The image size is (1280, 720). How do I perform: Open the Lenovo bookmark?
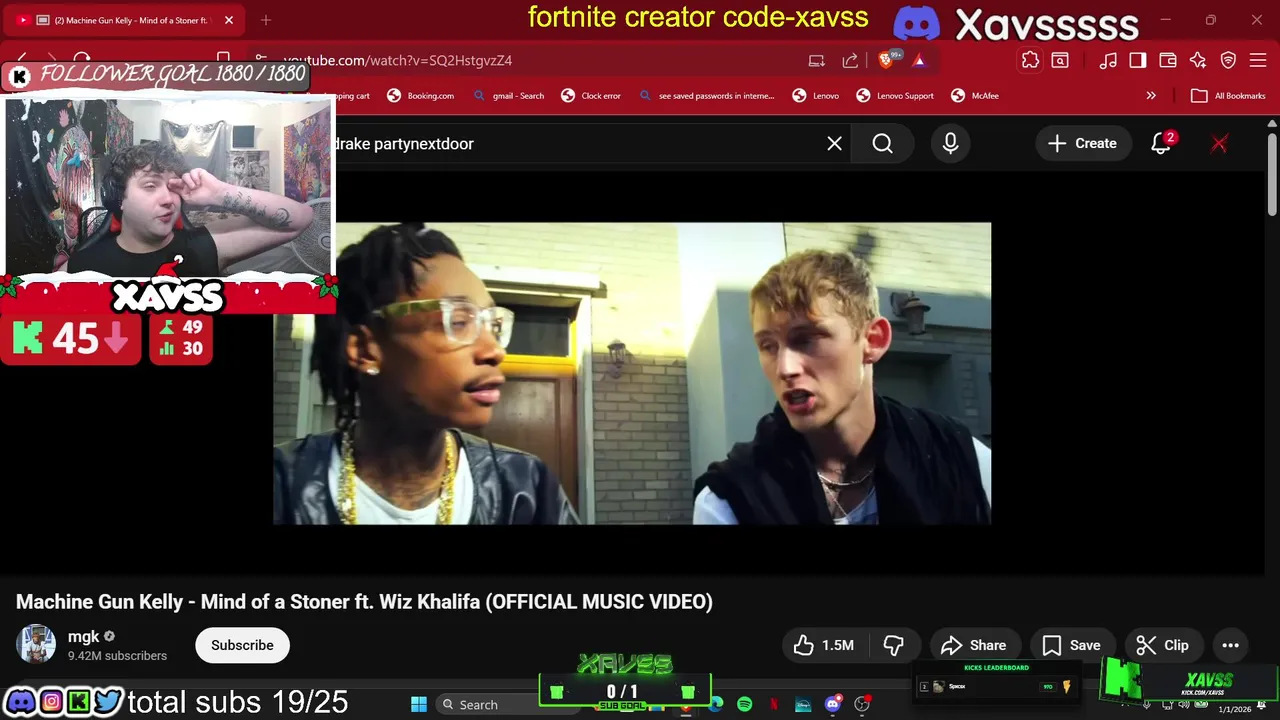816,96
